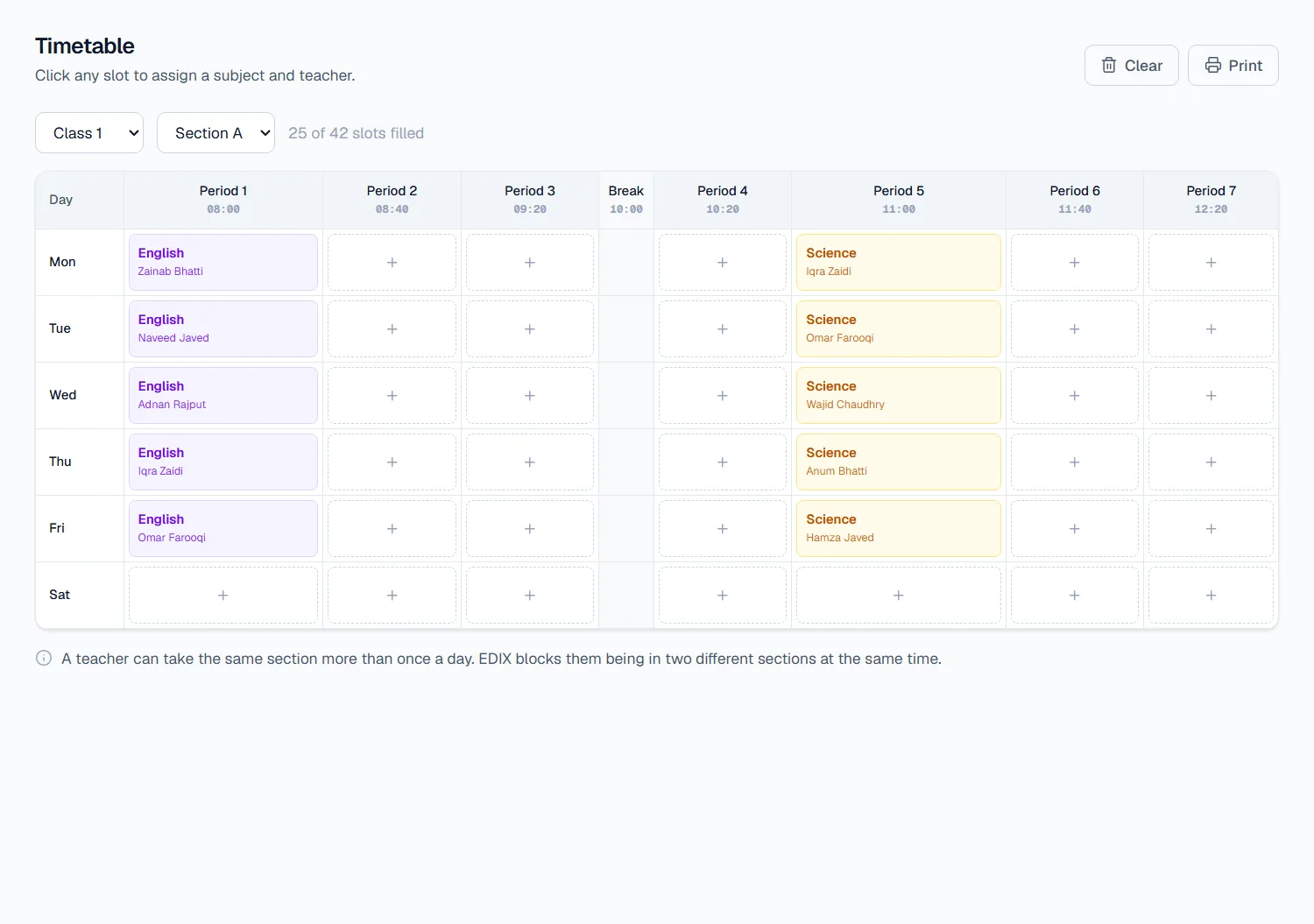Viewport: 1314px width, 924px height.
Task: Add a subject to Saturday Period 1
Action: pos(223,595)
